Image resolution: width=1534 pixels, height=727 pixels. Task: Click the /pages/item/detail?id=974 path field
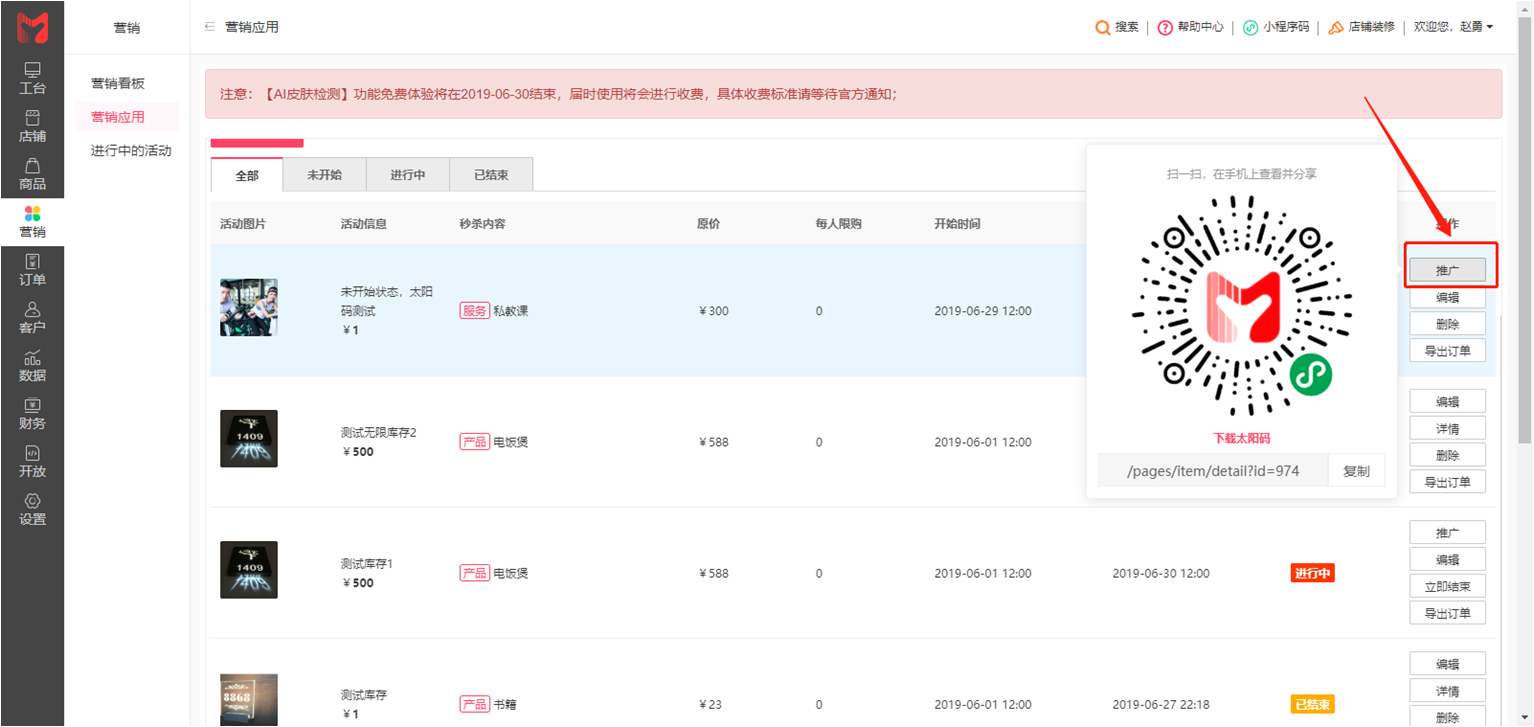[1213, 470]
